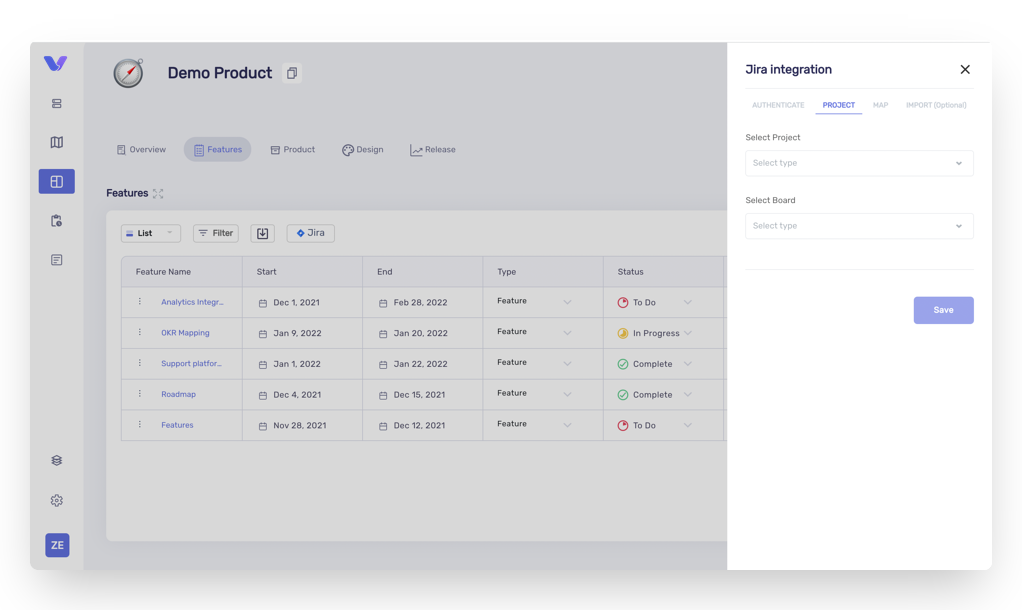
Task: Click the copy icon beside Demo Product
Action: (x=292, y=73)
